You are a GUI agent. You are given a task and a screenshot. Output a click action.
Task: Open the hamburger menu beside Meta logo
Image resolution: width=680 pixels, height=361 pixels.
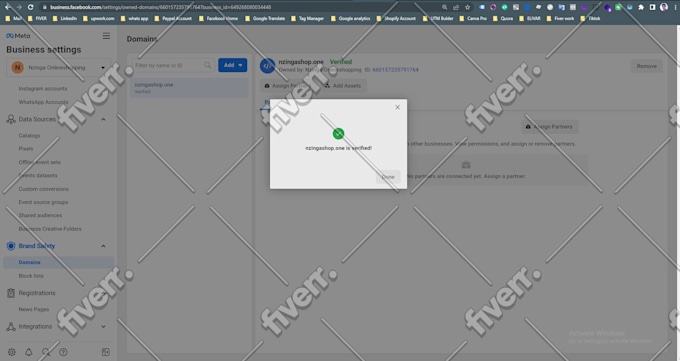[106, 36]
